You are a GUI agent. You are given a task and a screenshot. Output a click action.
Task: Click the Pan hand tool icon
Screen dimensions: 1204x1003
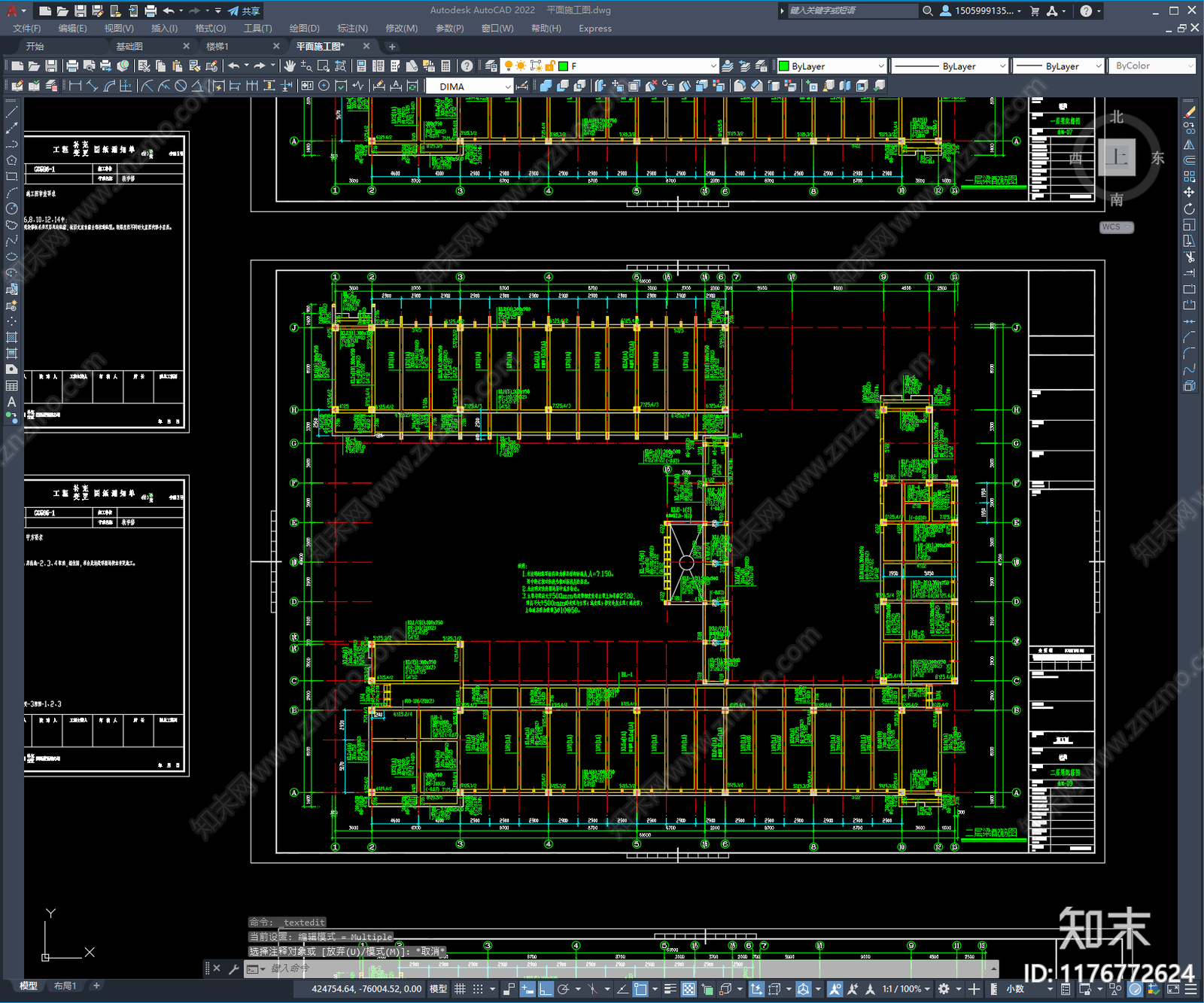(290, 66)
